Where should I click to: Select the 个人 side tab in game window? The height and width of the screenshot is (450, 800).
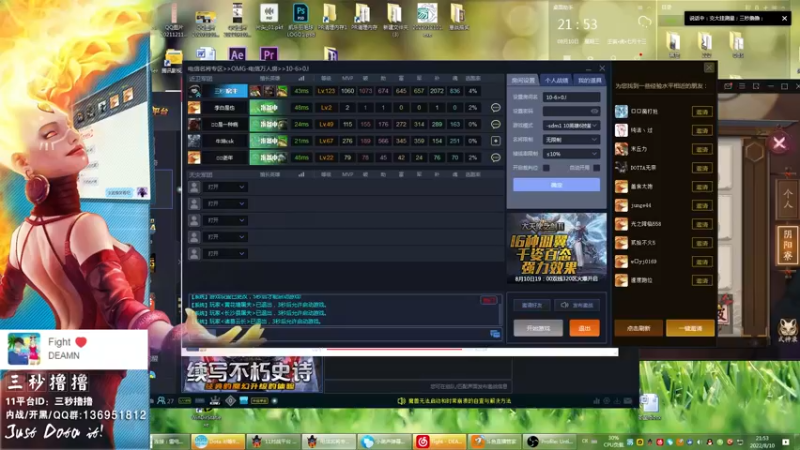coord(787,198)
